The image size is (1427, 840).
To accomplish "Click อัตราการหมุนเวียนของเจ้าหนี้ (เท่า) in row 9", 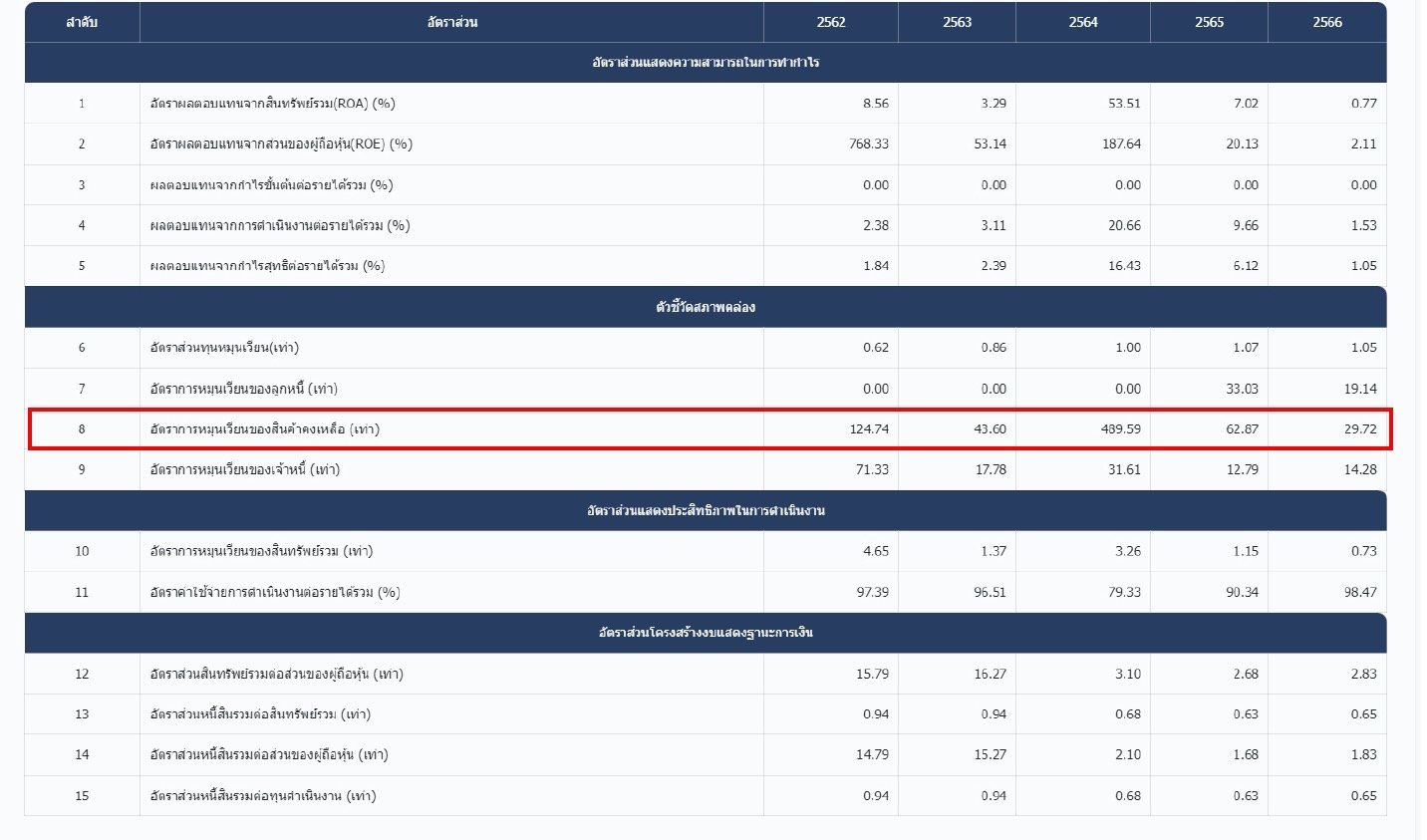I will [x=245, y=469].
